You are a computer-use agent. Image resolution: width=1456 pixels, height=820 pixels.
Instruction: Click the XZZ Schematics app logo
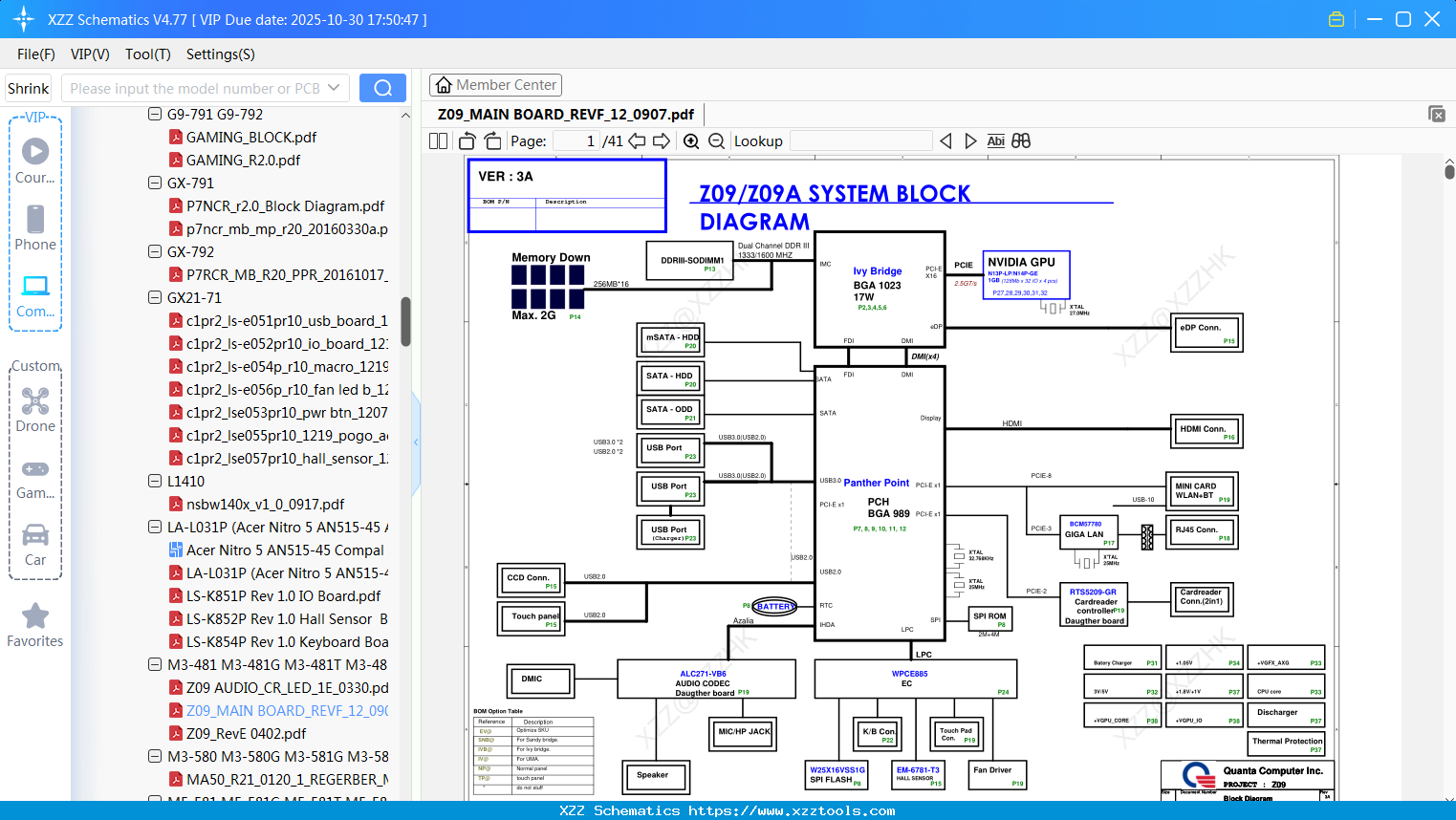[x=24, y=19]
